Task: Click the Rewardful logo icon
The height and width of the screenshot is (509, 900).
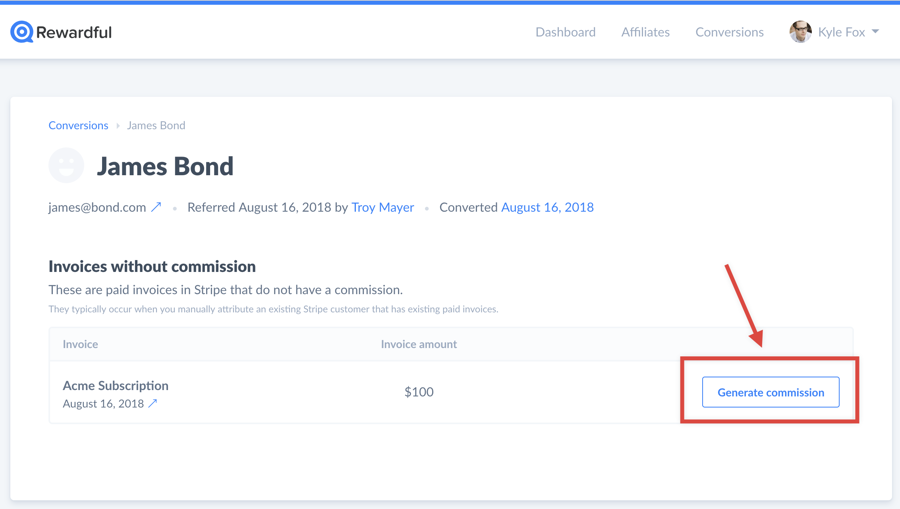Action: pos(21,32)
